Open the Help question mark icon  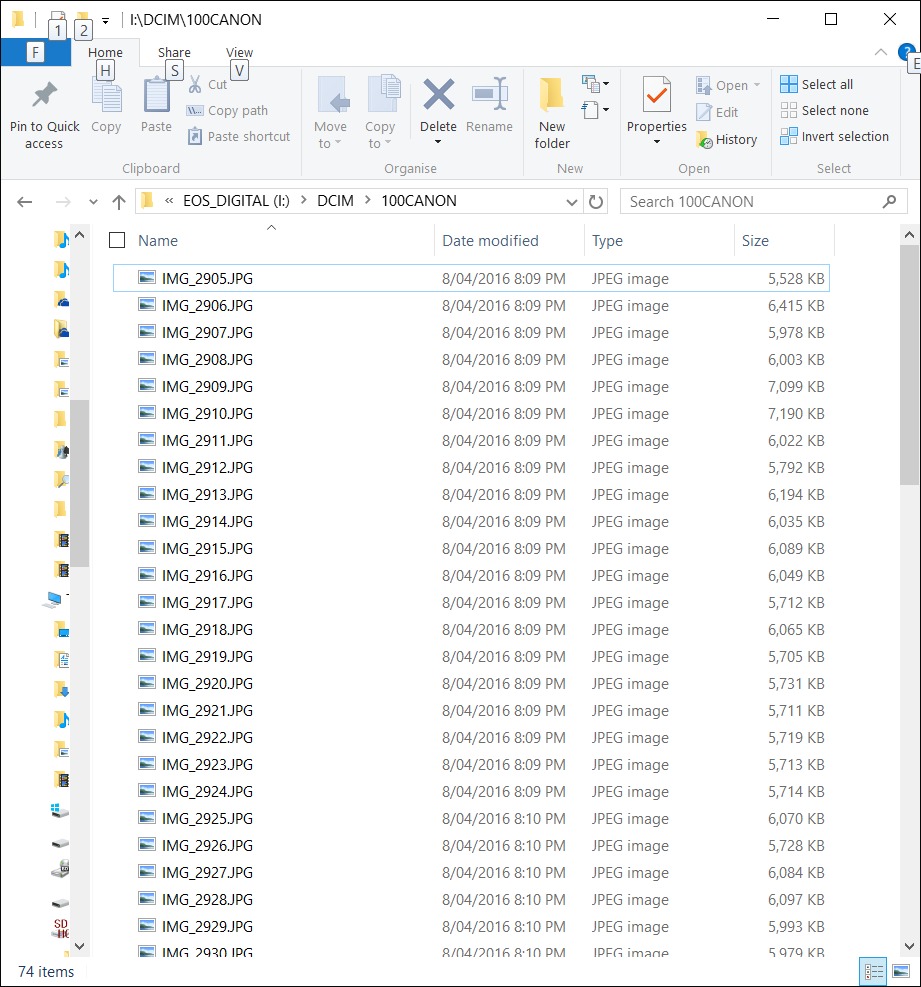pos(906,52)
